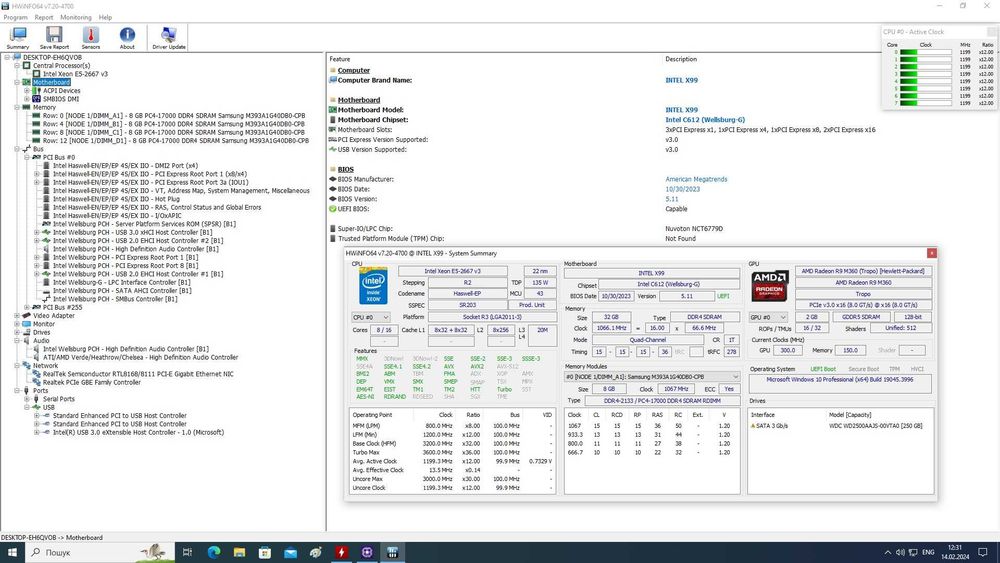1000x563 pixels.
Task: Open Microsoft Edge from the taskbar
Action: click(214, 552)
